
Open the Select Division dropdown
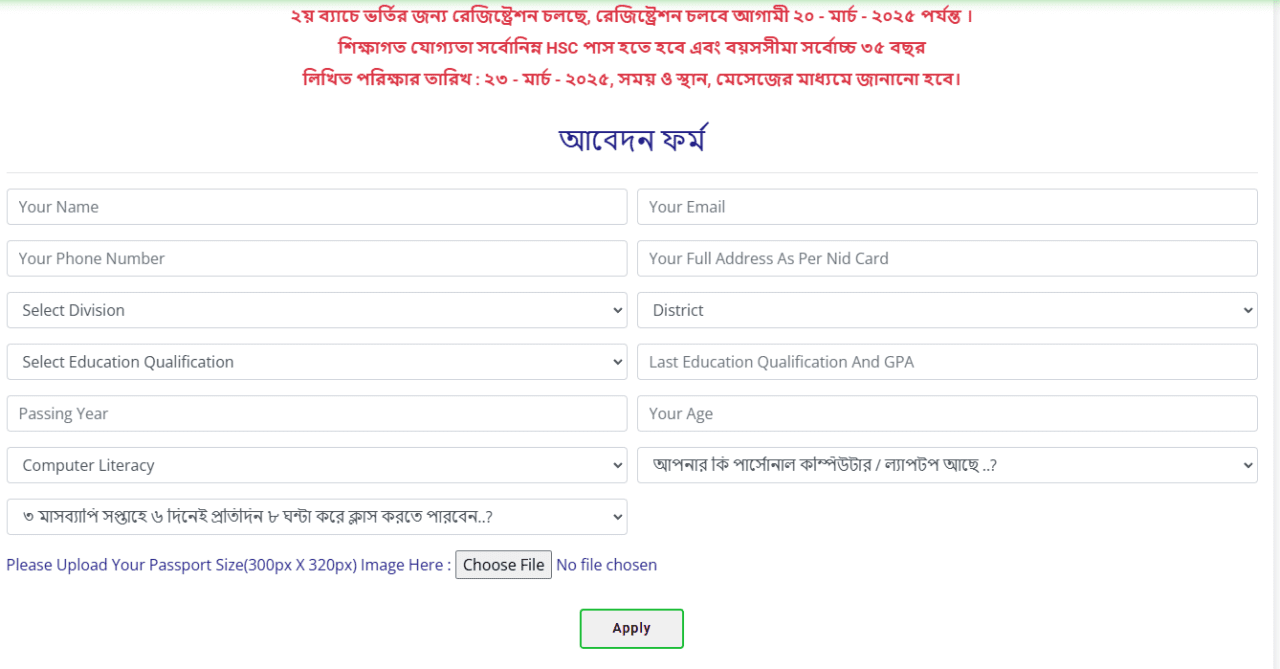click(317, 310)
